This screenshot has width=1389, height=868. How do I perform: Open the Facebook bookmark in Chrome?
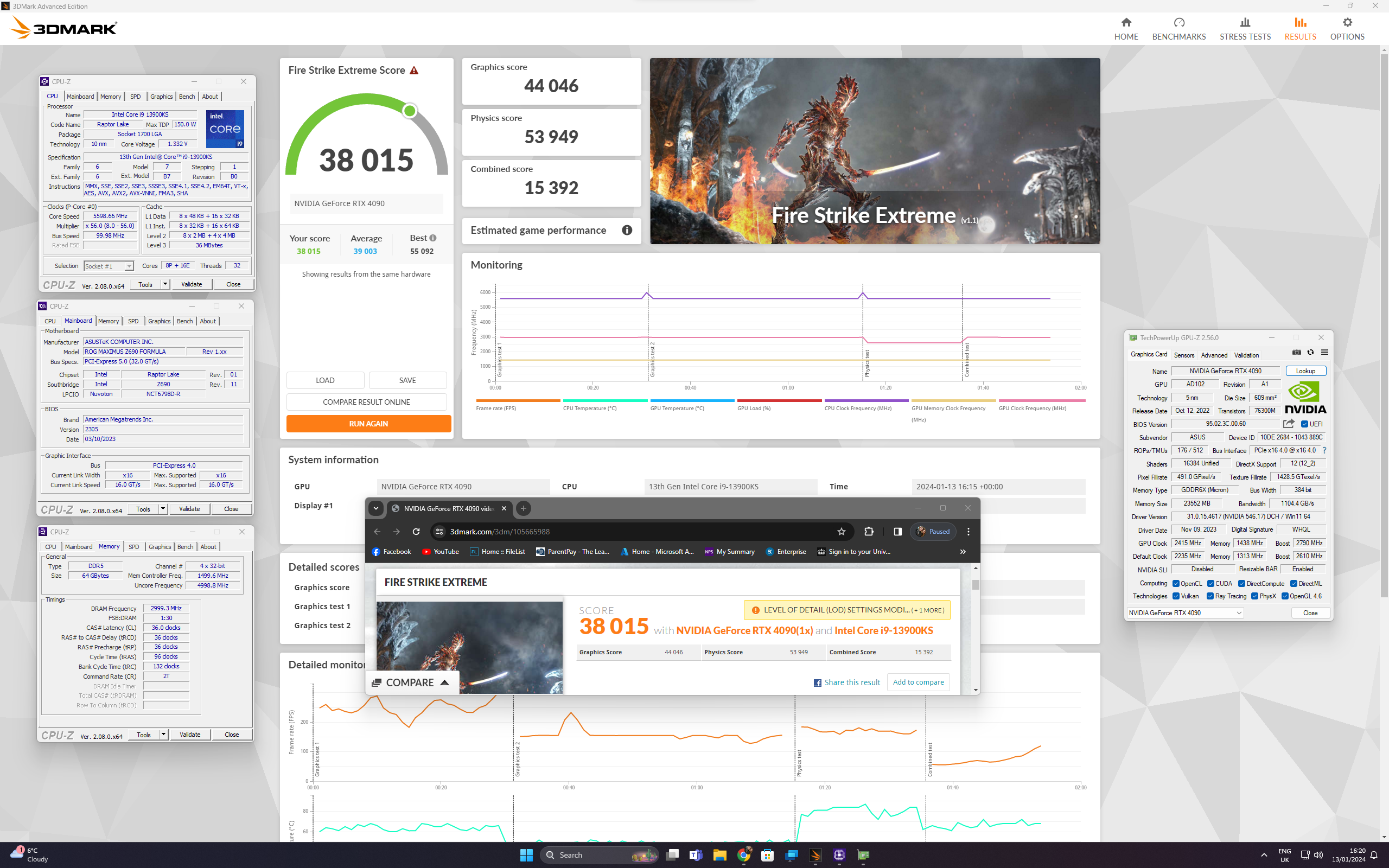391,552
